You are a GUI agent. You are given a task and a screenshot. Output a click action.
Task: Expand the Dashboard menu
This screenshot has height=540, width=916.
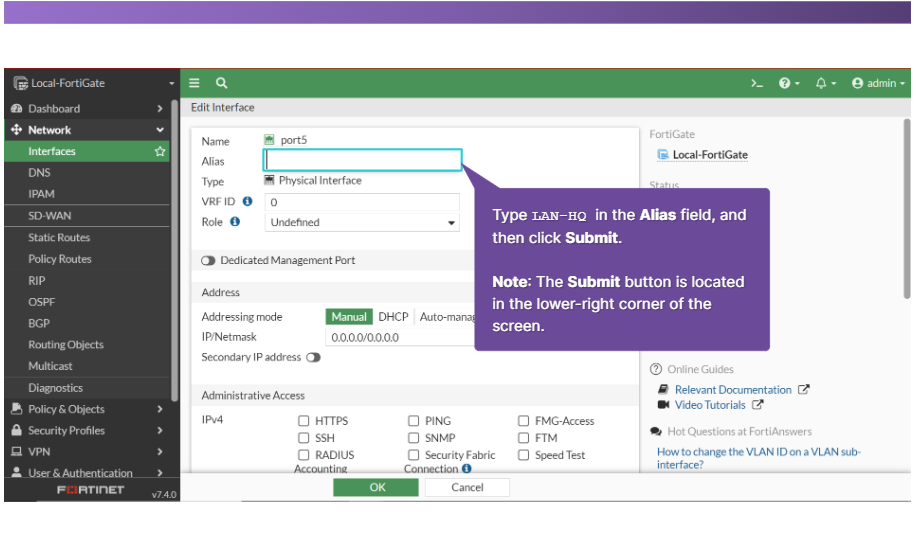coord(87,109)
